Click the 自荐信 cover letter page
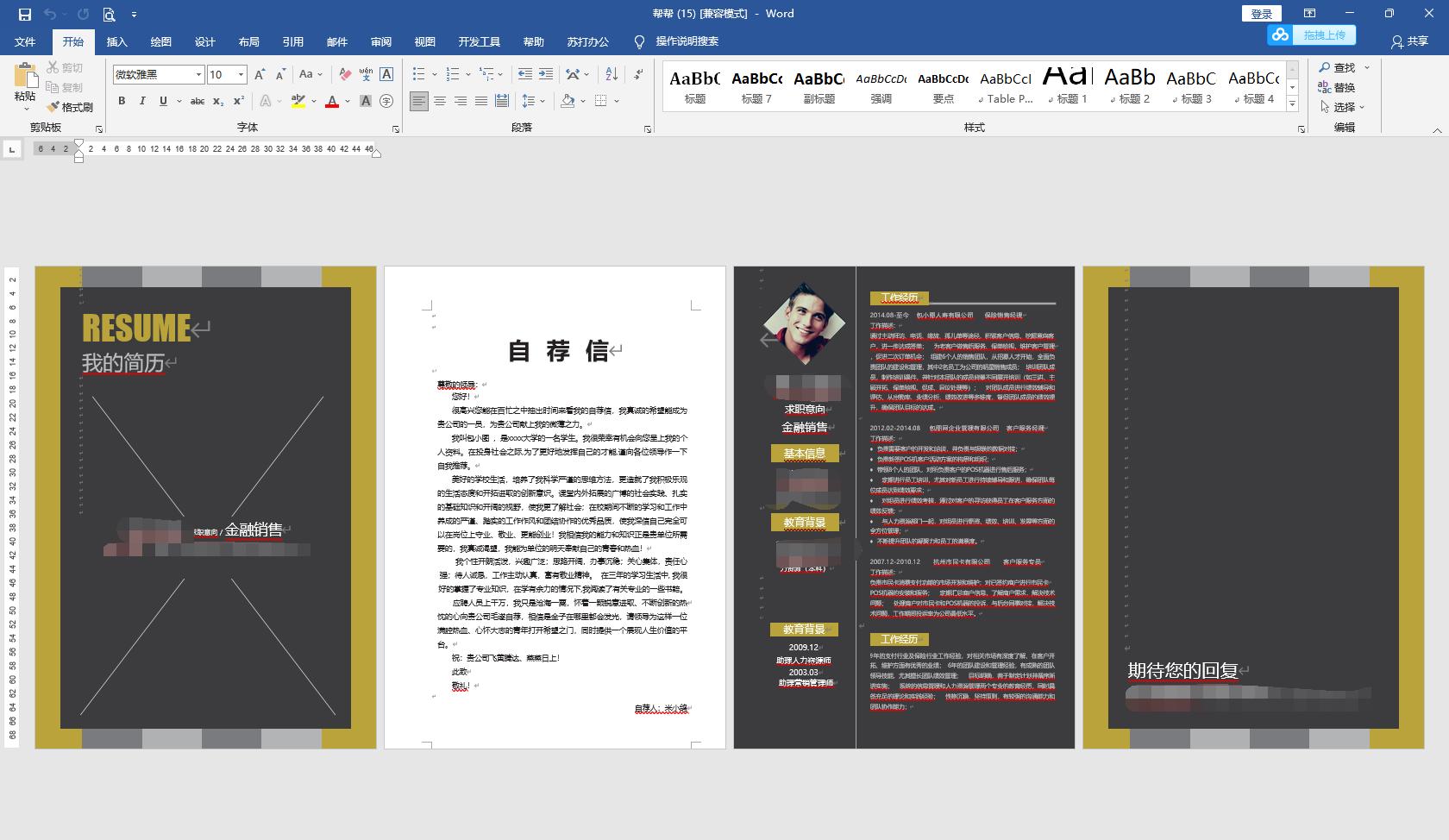Screen dimensions: 1449x840 click(555, 507)
